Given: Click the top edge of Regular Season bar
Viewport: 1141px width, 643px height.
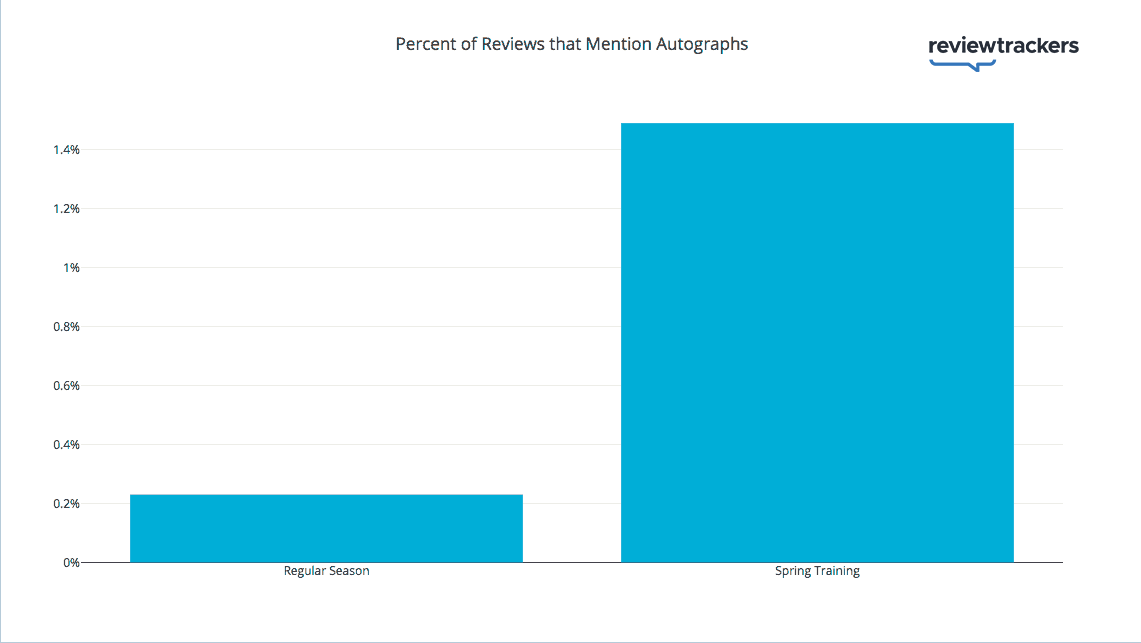Looking at the screenshot, I should click(326, 495).
